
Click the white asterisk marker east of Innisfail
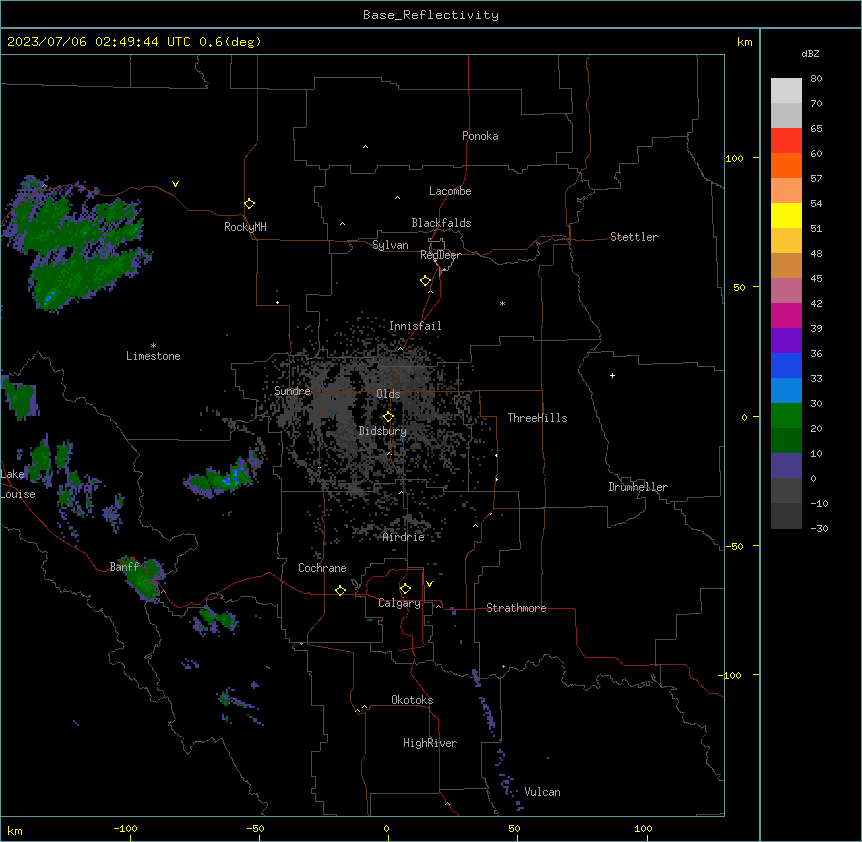coord(502,303)
